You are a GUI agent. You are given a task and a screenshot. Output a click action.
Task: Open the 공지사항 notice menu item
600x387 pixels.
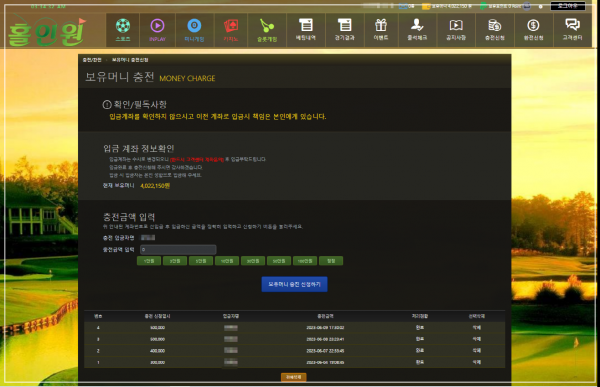[x=456, y=30]
